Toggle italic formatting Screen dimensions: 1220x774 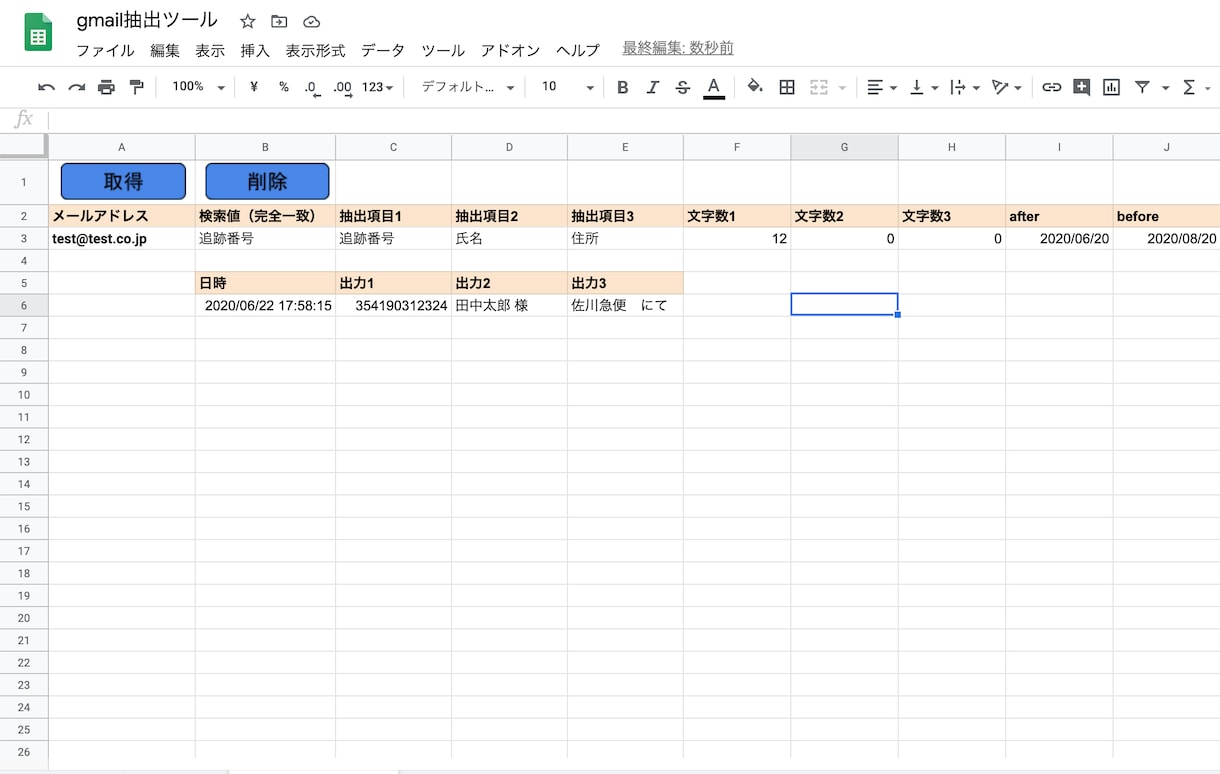pyautogui.click(x=653, y=88)
